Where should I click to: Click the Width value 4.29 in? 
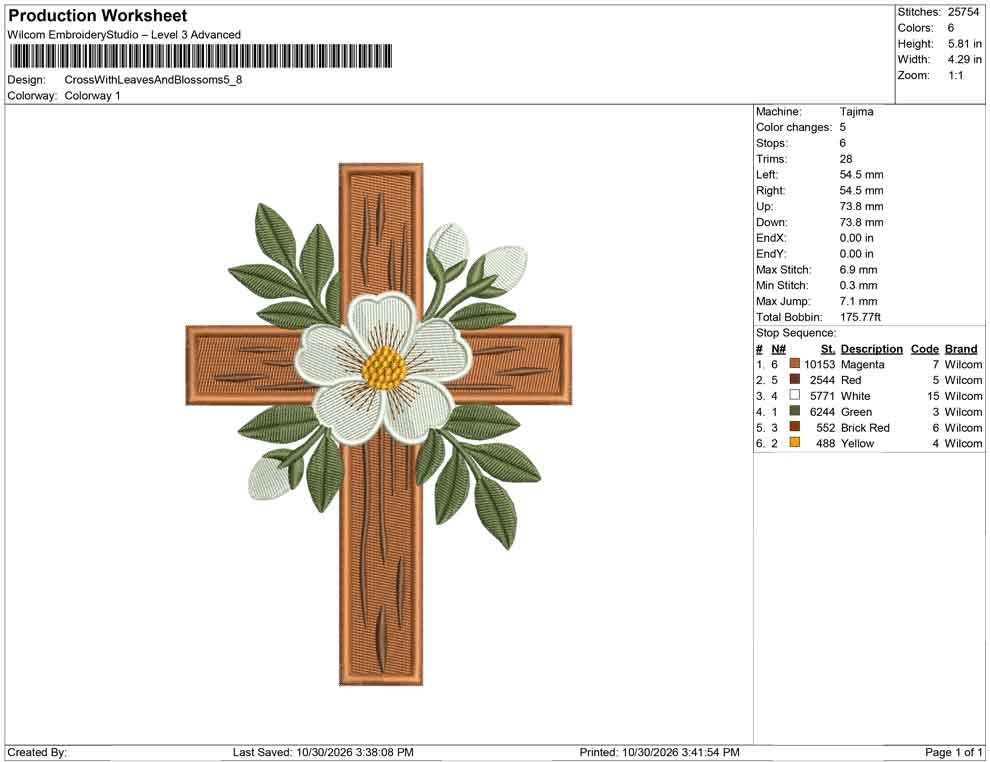965,59
